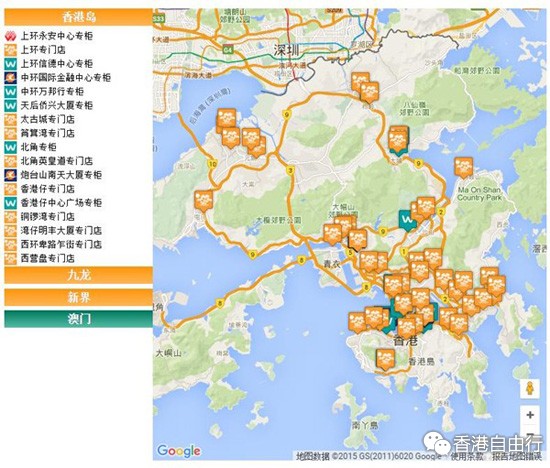
Task: Click the W icon beside 香港仔中心广场专柜
Action: coord(10,203)
